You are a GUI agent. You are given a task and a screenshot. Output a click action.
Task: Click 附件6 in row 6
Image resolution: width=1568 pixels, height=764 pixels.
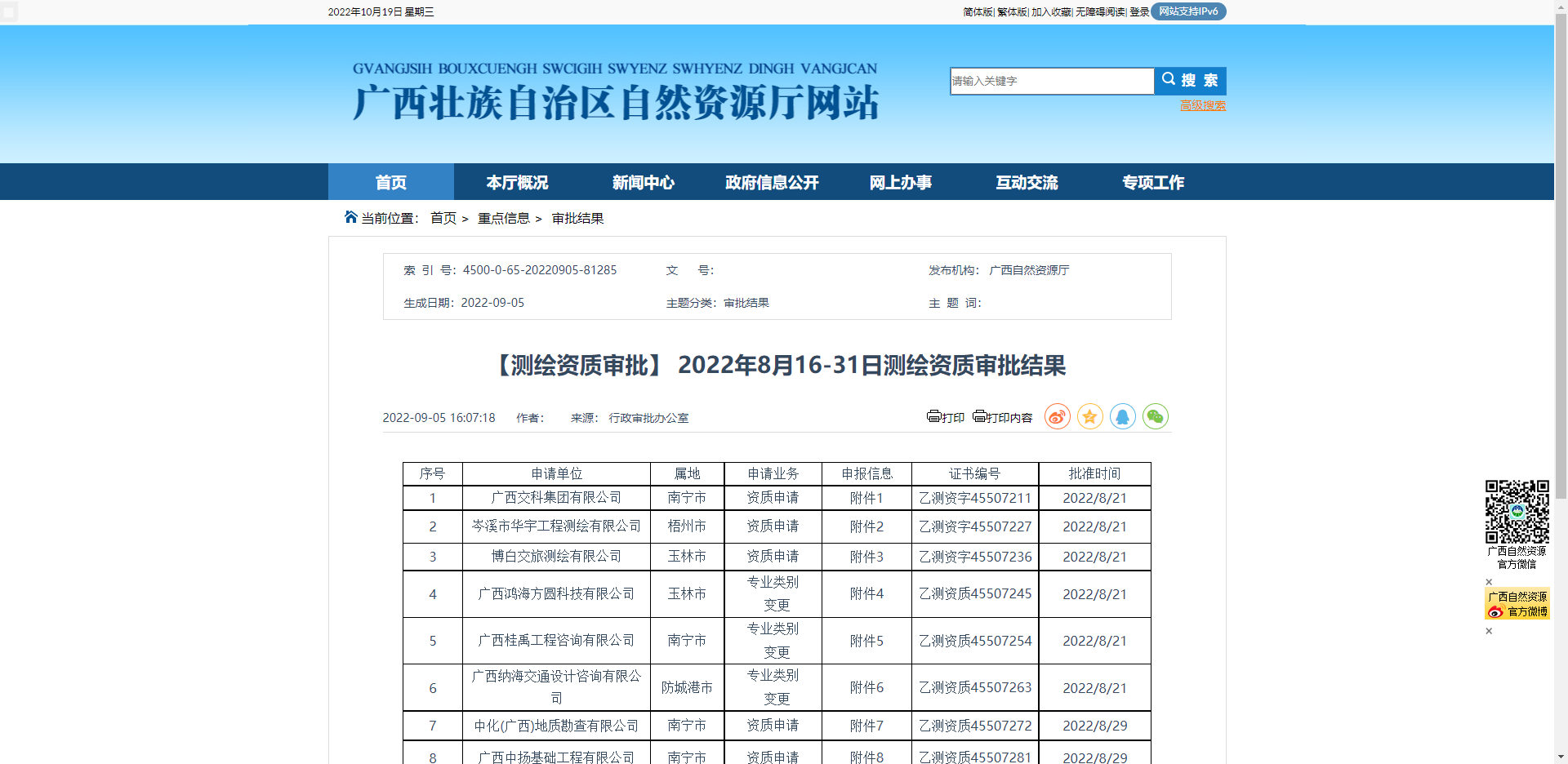tap(866, 687)
